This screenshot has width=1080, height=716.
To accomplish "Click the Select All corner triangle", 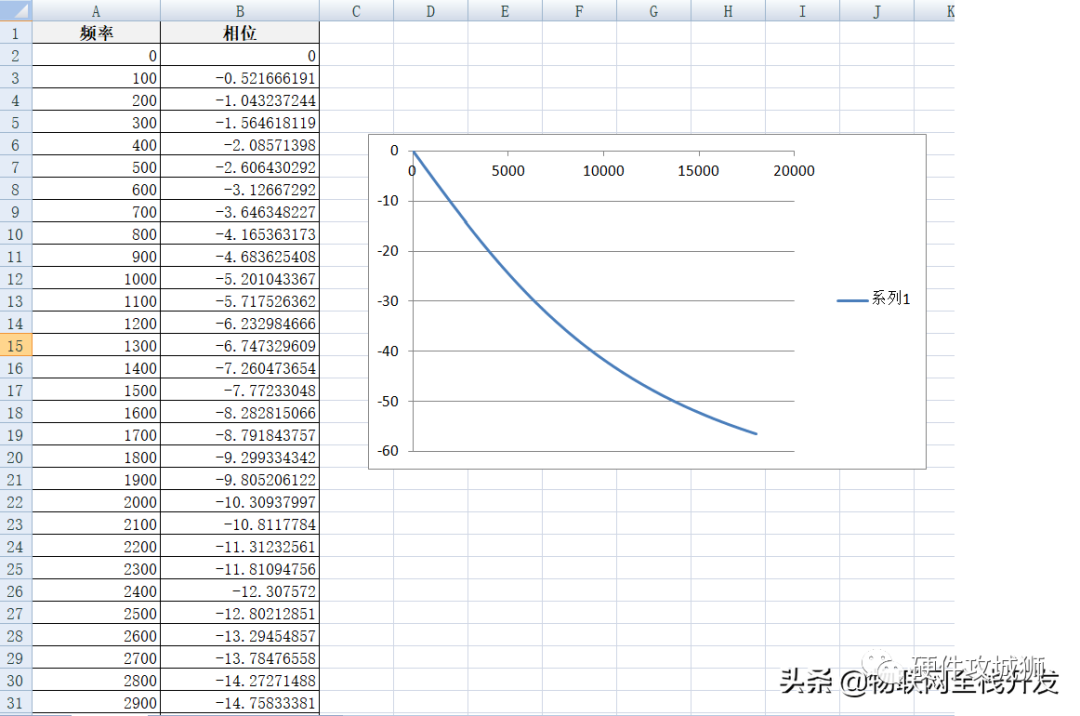I will tap(16, 10).
